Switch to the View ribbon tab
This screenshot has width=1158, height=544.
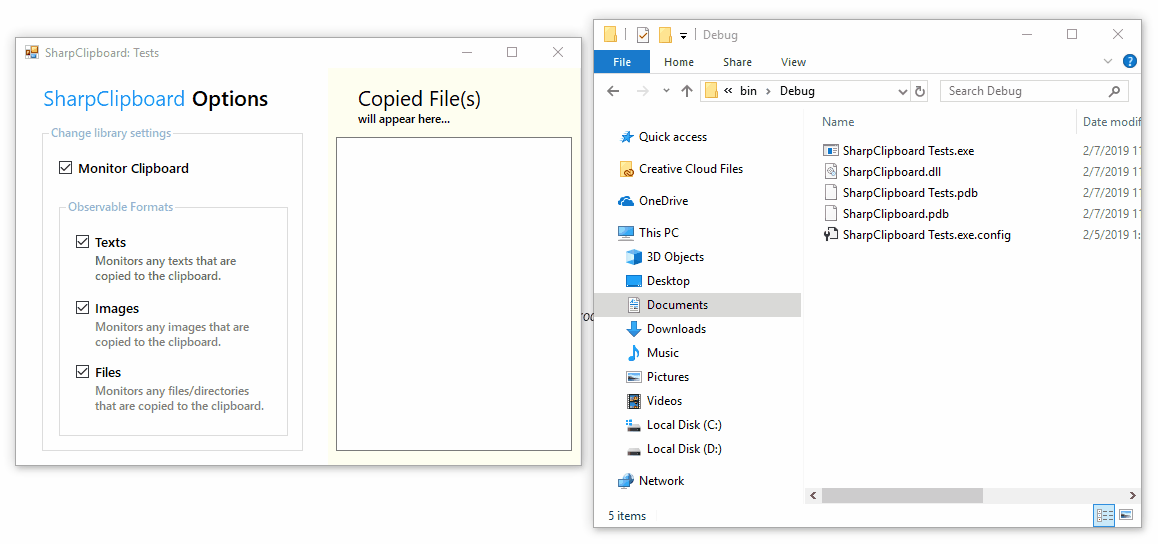(x=793, y=62)
